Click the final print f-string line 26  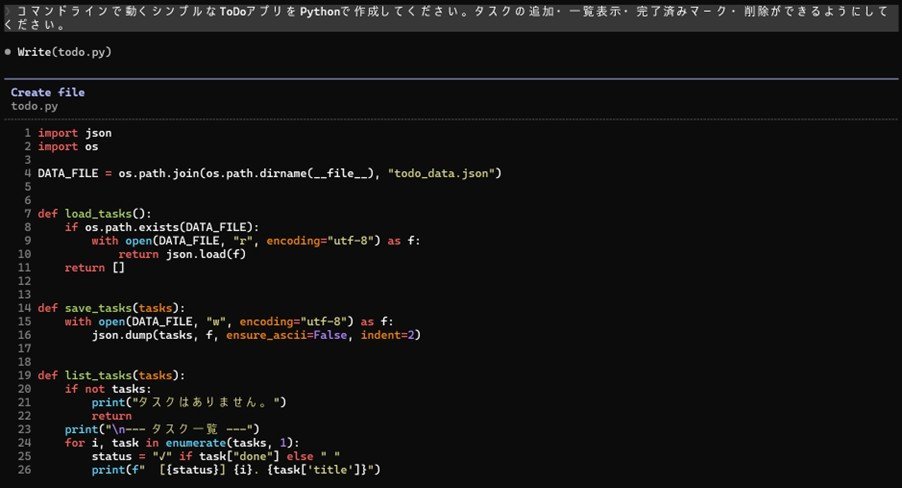point(236,470)
